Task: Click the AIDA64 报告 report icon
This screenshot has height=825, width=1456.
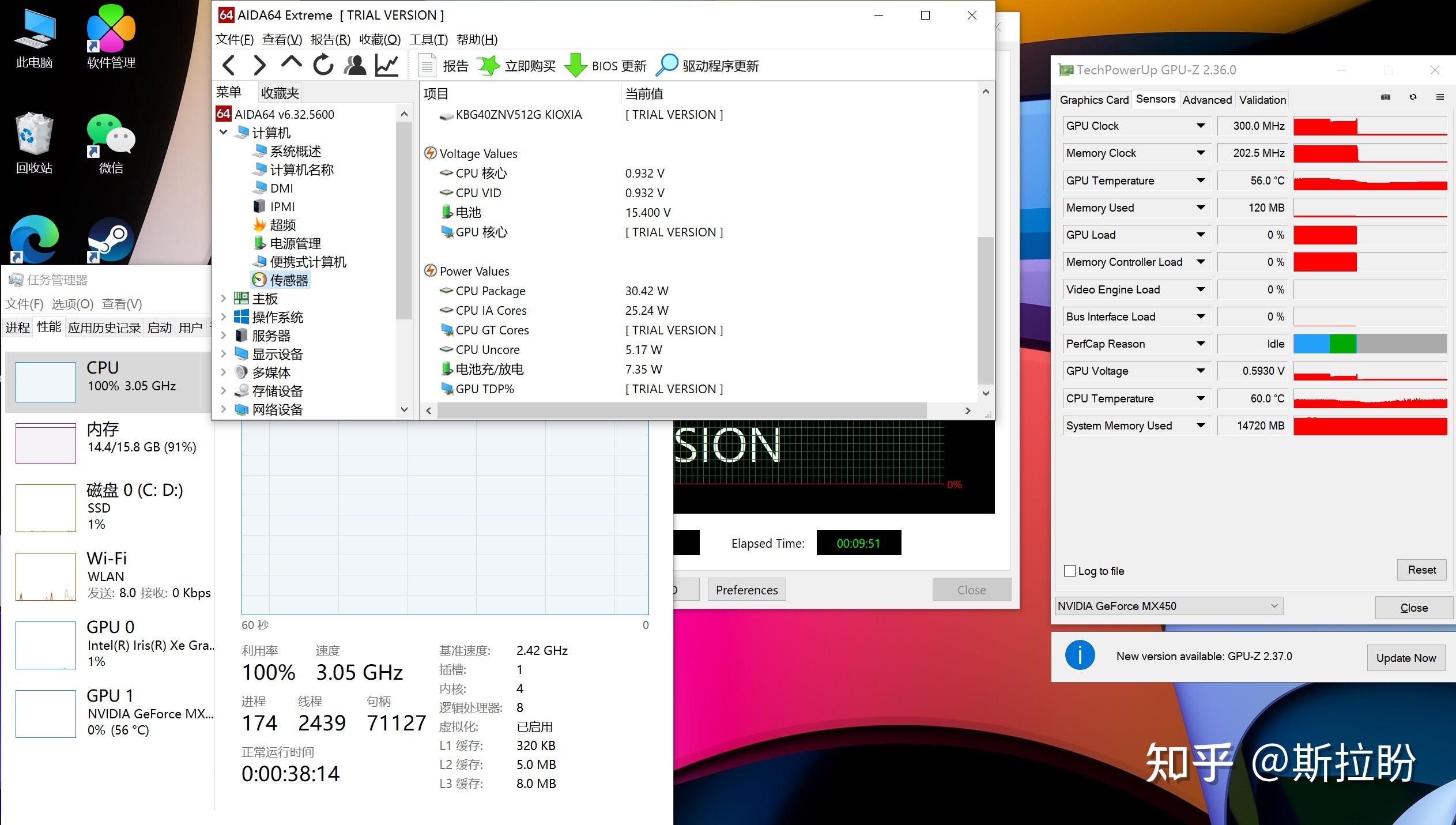Action: 443,66
